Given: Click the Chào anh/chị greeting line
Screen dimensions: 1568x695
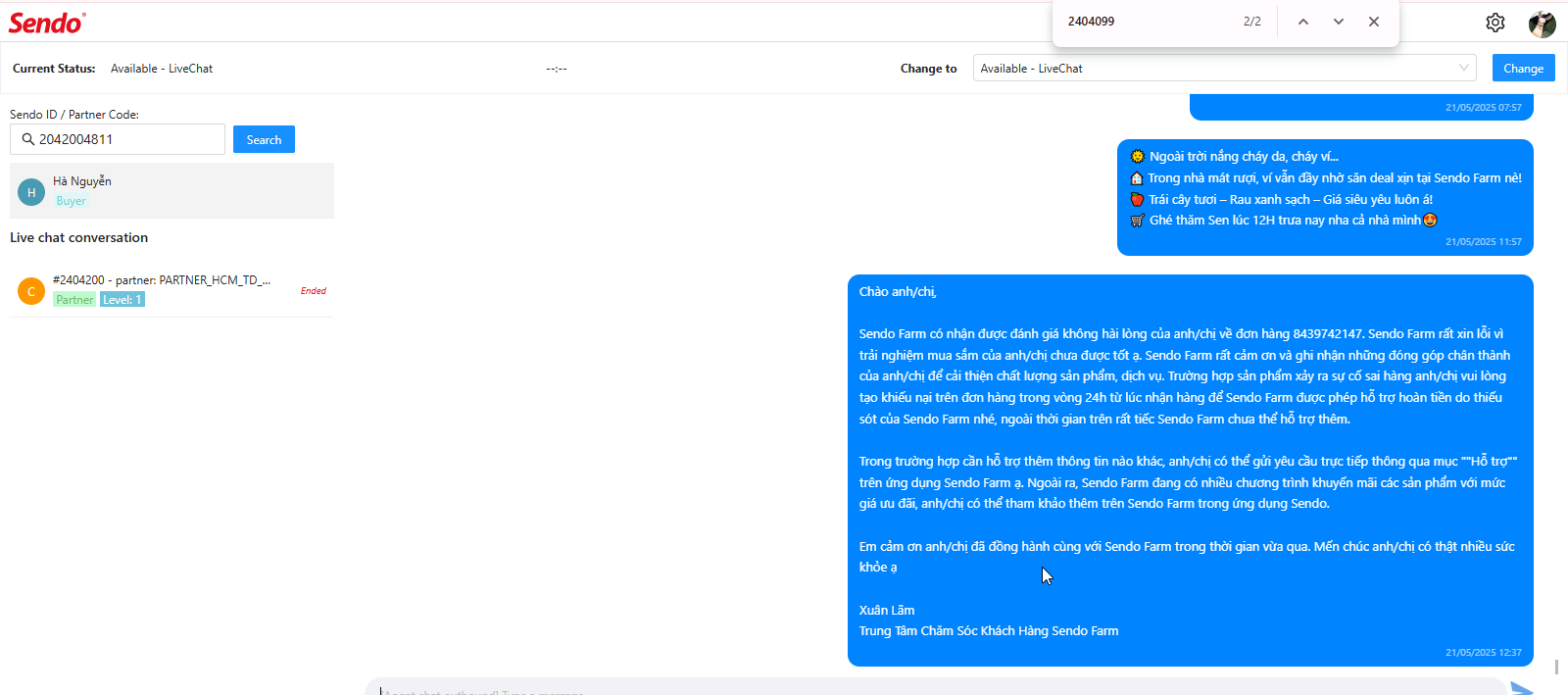Looking at the screenshot, I should (x=898, y=292).
